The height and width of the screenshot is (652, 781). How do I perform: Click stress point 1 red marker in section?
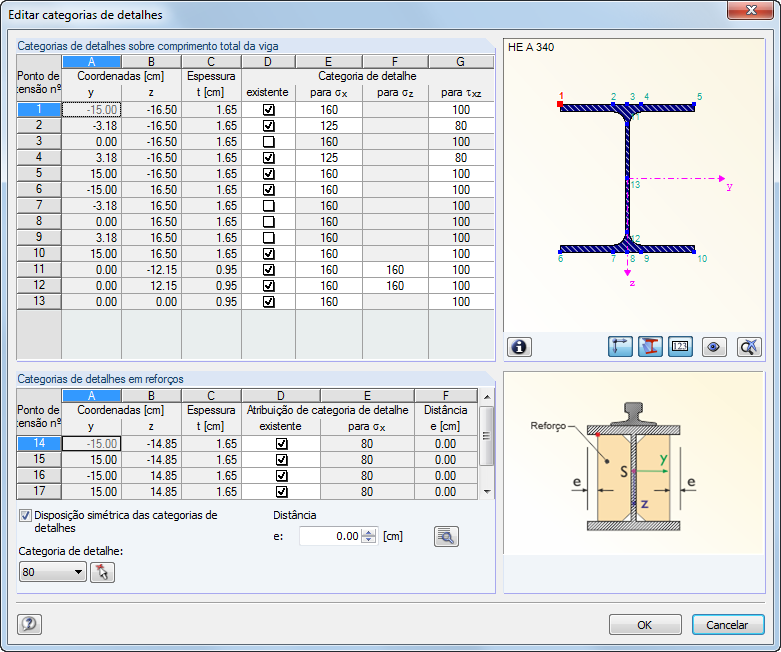[560, 104]
